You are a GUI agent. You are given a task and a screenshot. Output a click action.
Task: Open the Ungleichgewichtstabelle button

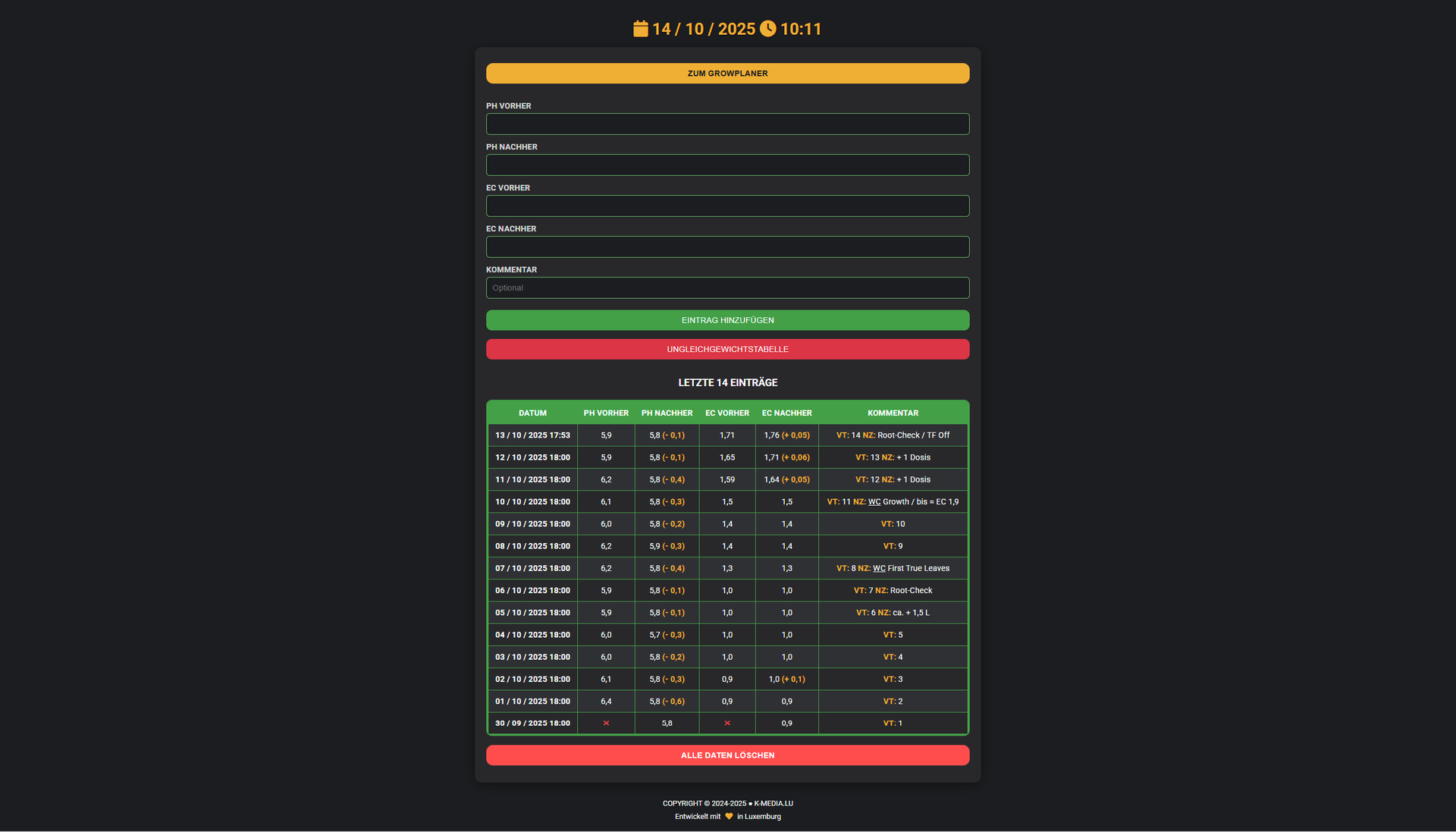(x=727, y=350)
